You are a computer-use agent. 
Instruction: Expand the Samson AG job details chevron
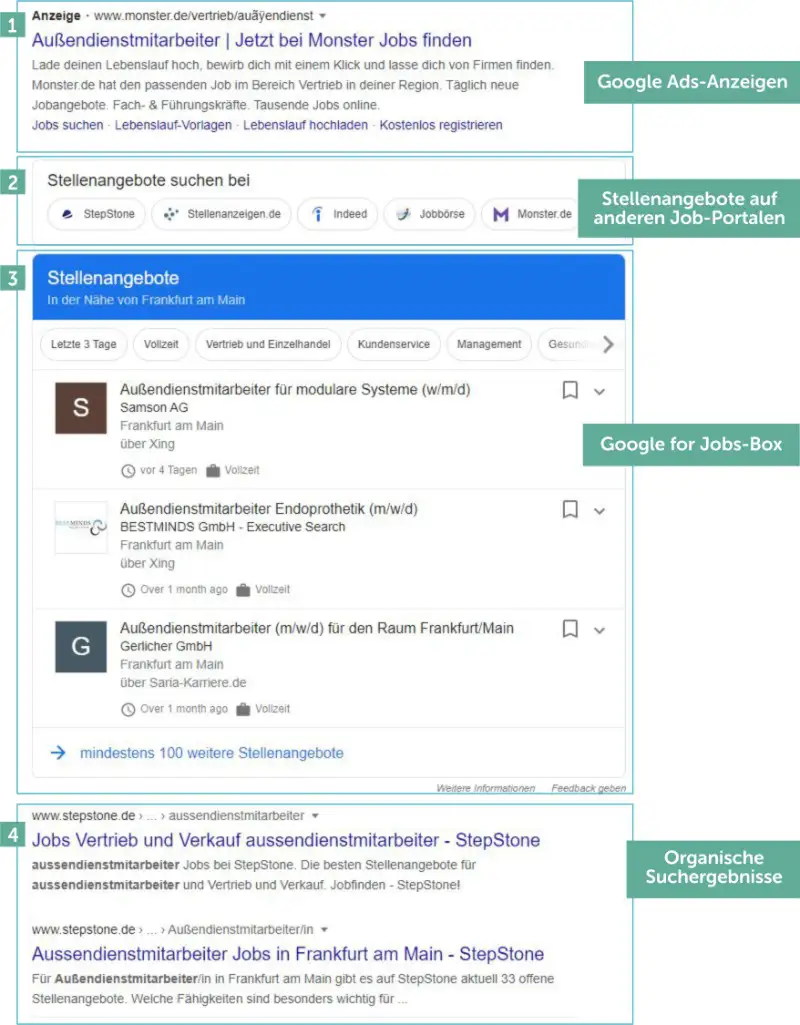599,392
